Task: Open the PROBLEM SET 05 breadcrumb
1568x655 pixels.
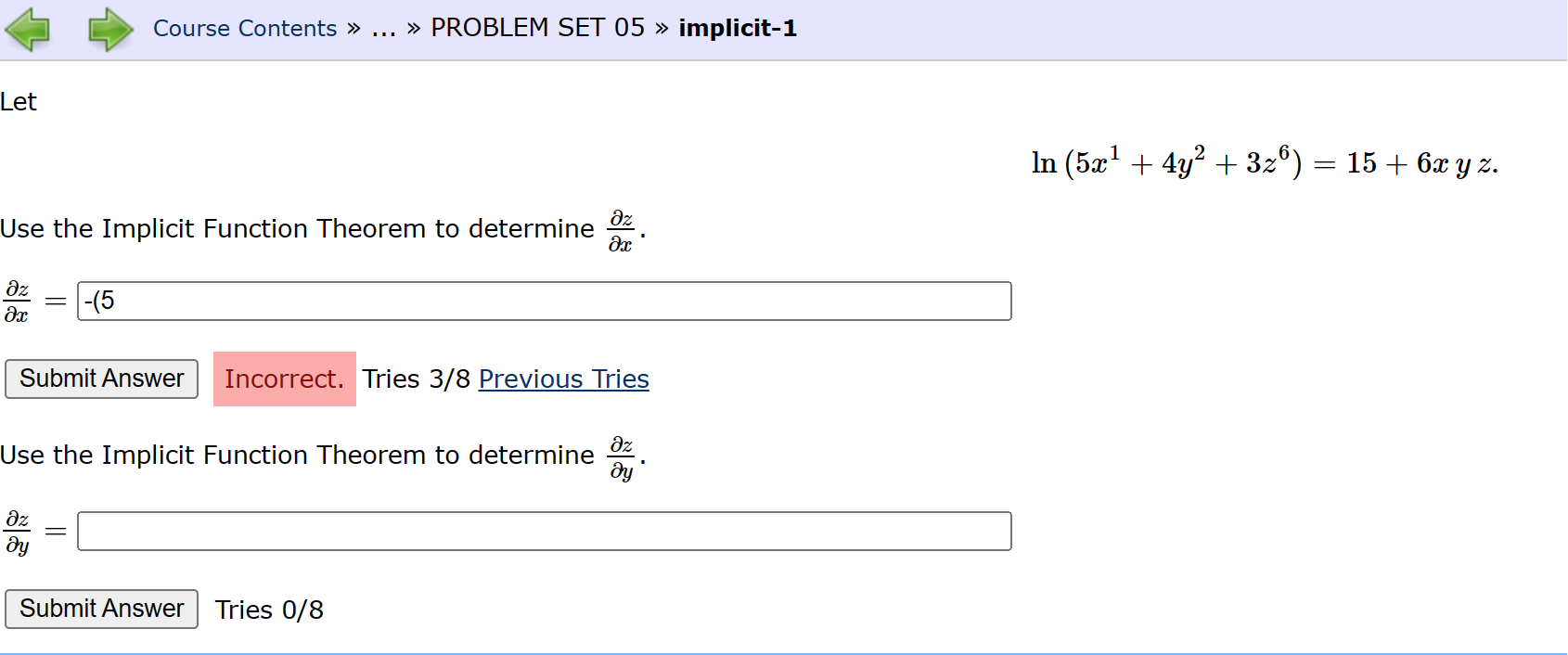Action: point(536,28)
